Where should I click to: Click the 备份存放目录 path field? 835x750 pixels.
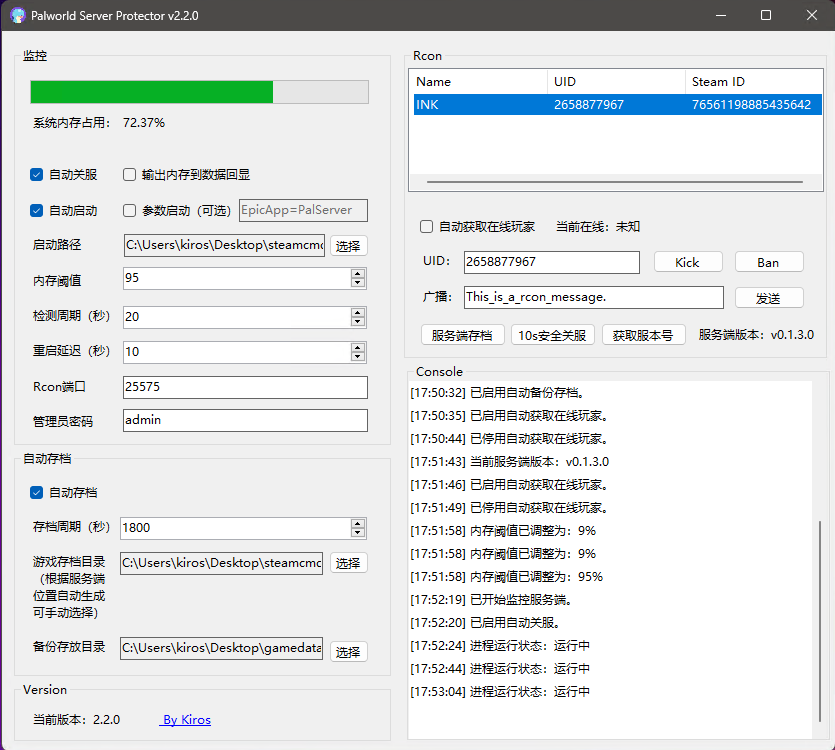click(x=222, y=648)
